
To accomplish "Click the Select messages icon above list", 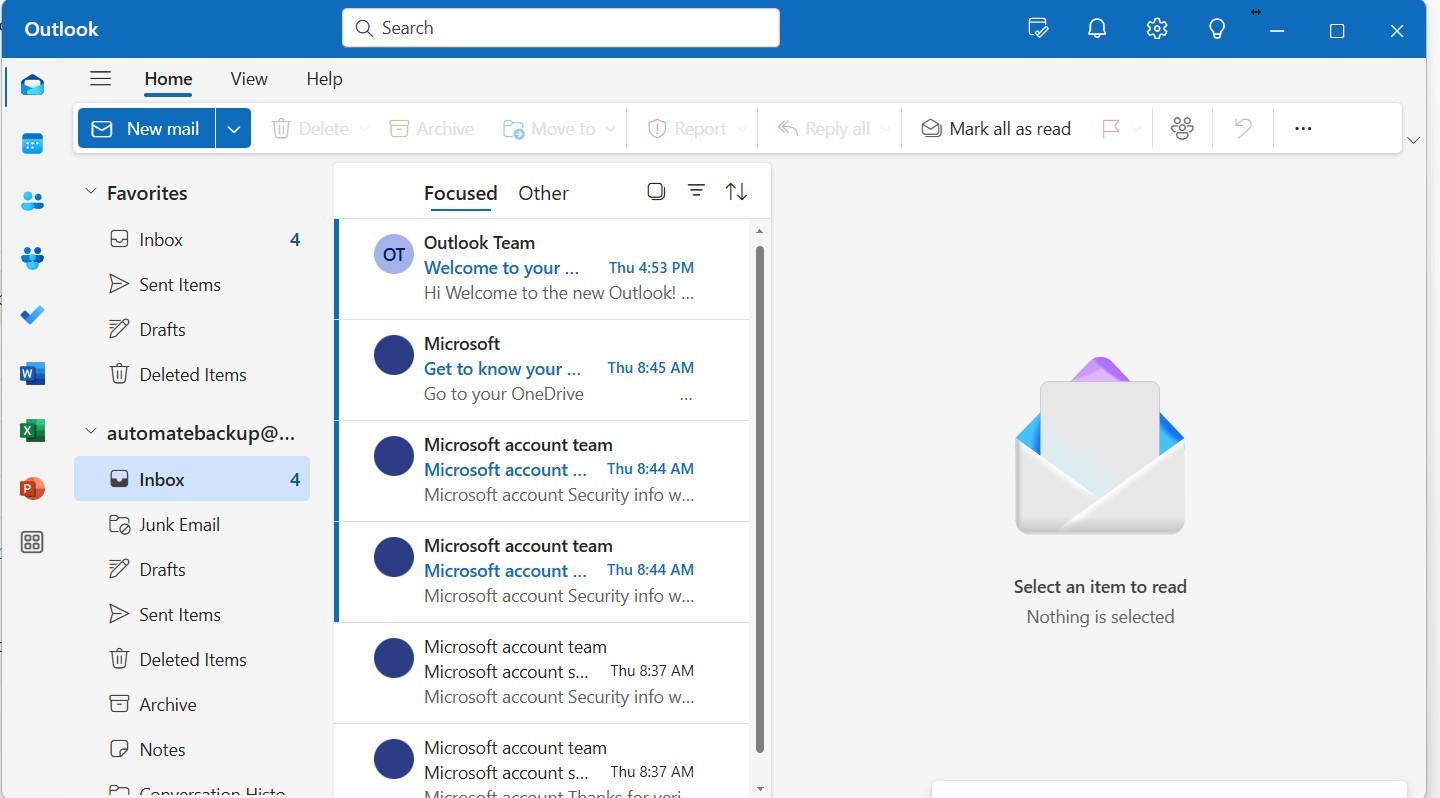I will pos(656,191).
